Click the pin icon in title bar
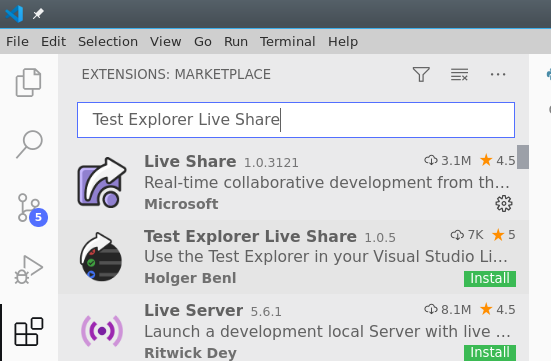The height and width of the screenshot is (361, 551). click(38, 14)
